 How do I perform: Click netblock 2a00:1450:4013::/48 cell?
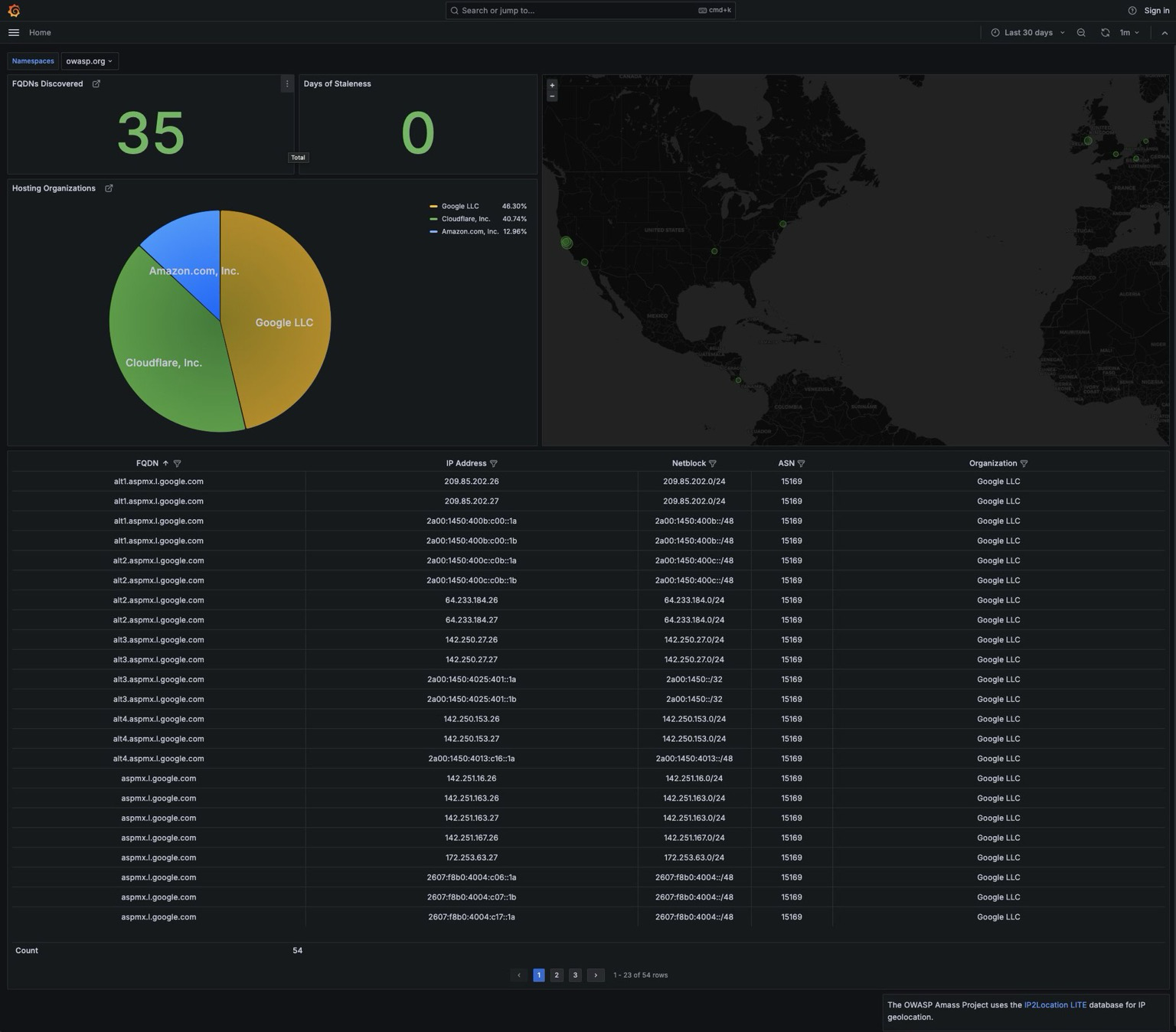pyautogui.click(x=694, y=759)
